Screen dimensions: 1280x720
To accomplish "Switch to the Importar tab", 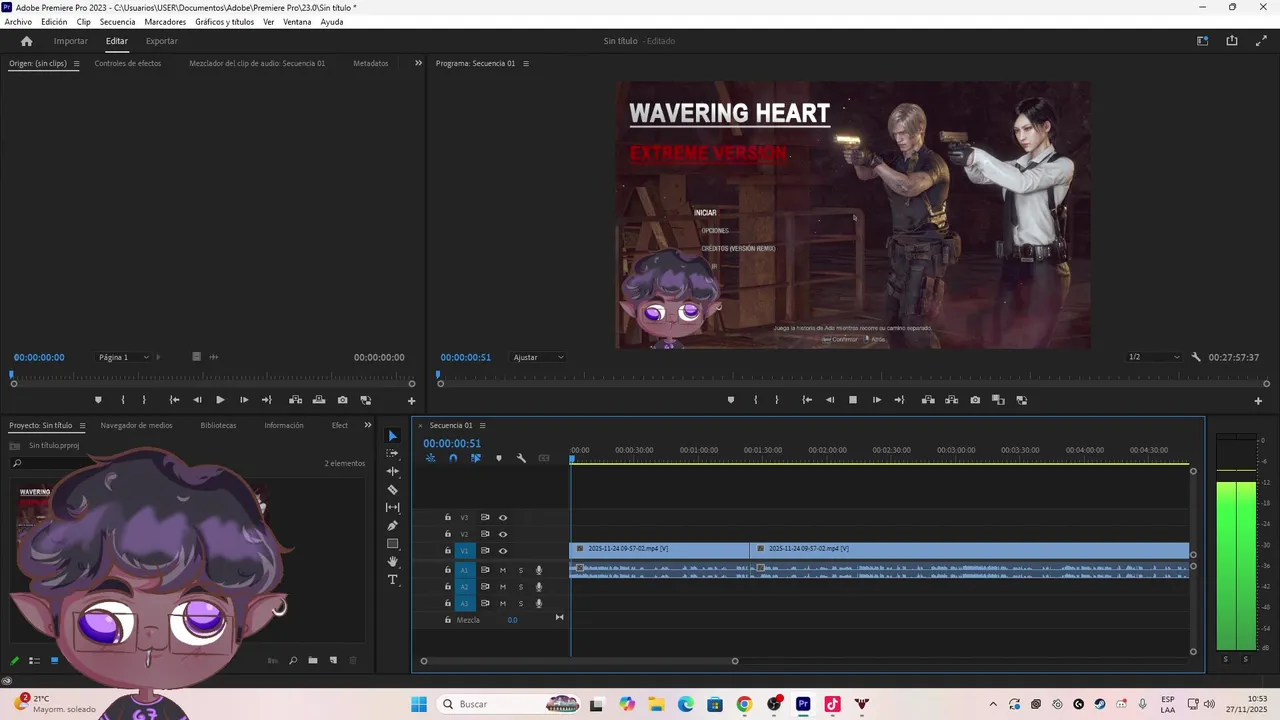I will click(71, 41).
